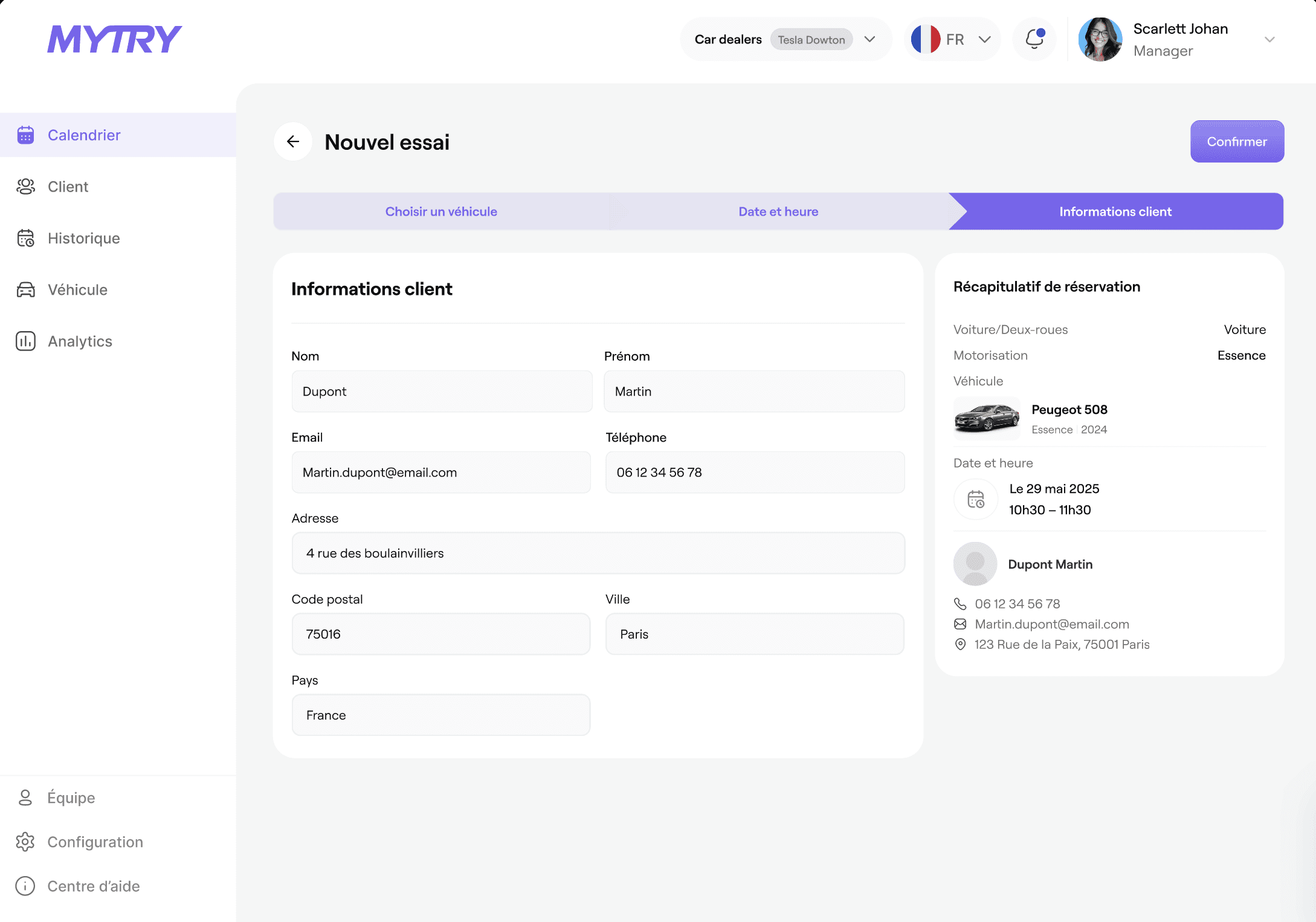This screenshot has height=922, width=1316.
Task: Click the Calendrier calendar icon in sidebar
Action: click(x=25, y=135)
